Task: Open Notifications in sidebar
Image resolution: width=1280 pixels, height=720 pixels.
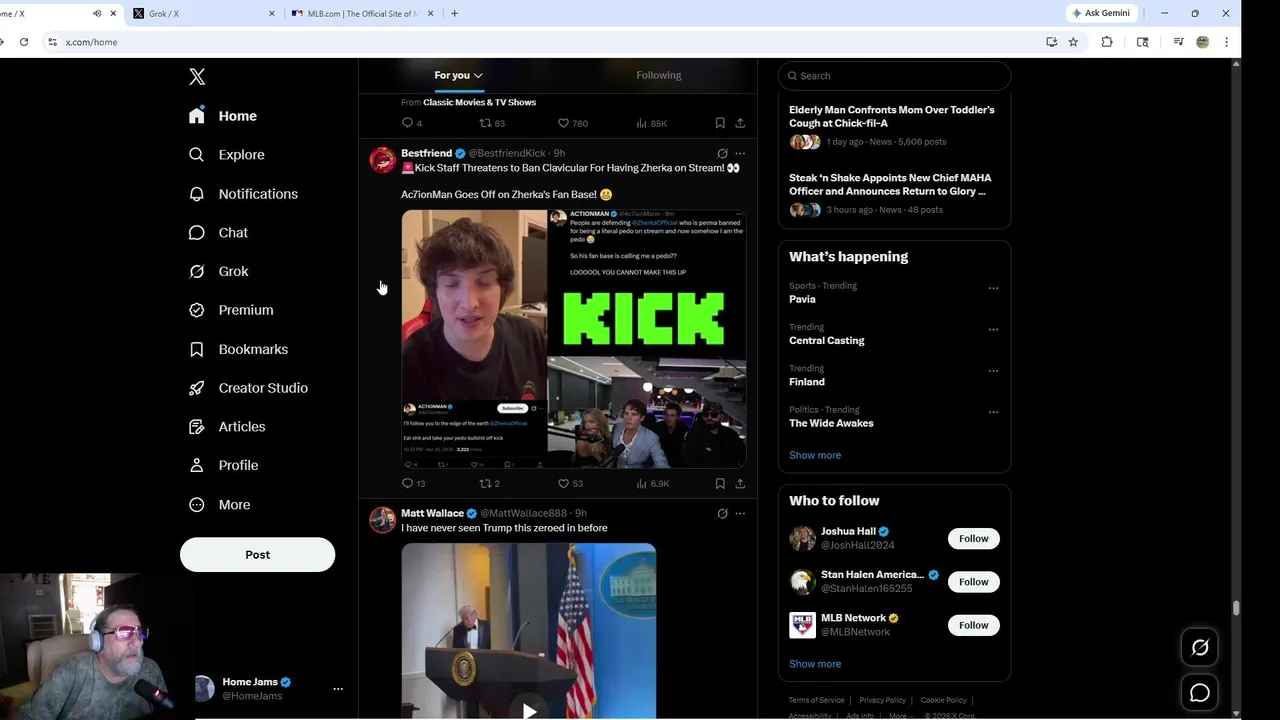Action: [243, 194]
